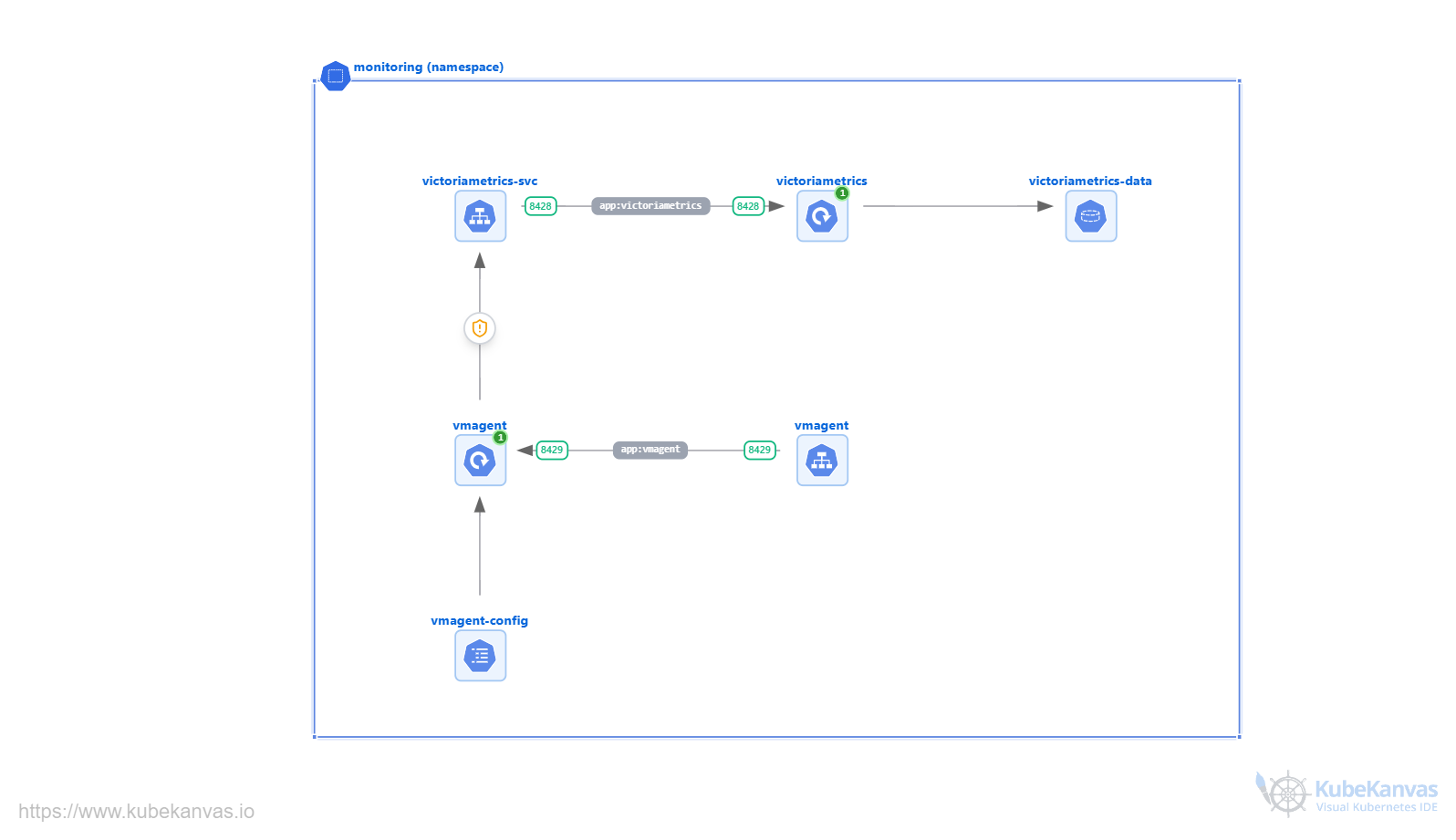Select the vmagent deployment icon
Image resolution: width=1456 pixels, height=840 pixels.
[480, 460]
